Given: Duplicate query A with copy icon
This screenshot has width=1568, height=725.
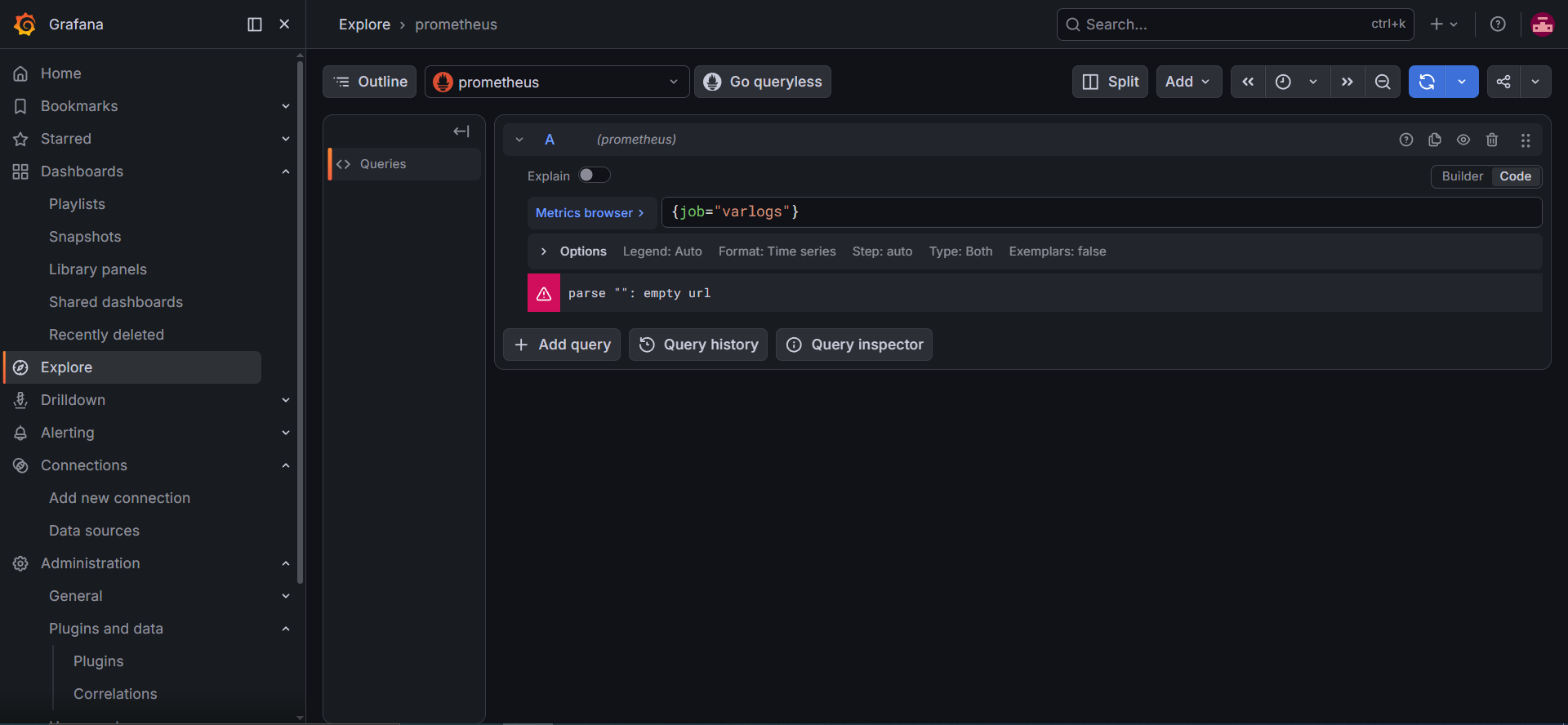Looking at the screenshot, I should coord(1435,140).
